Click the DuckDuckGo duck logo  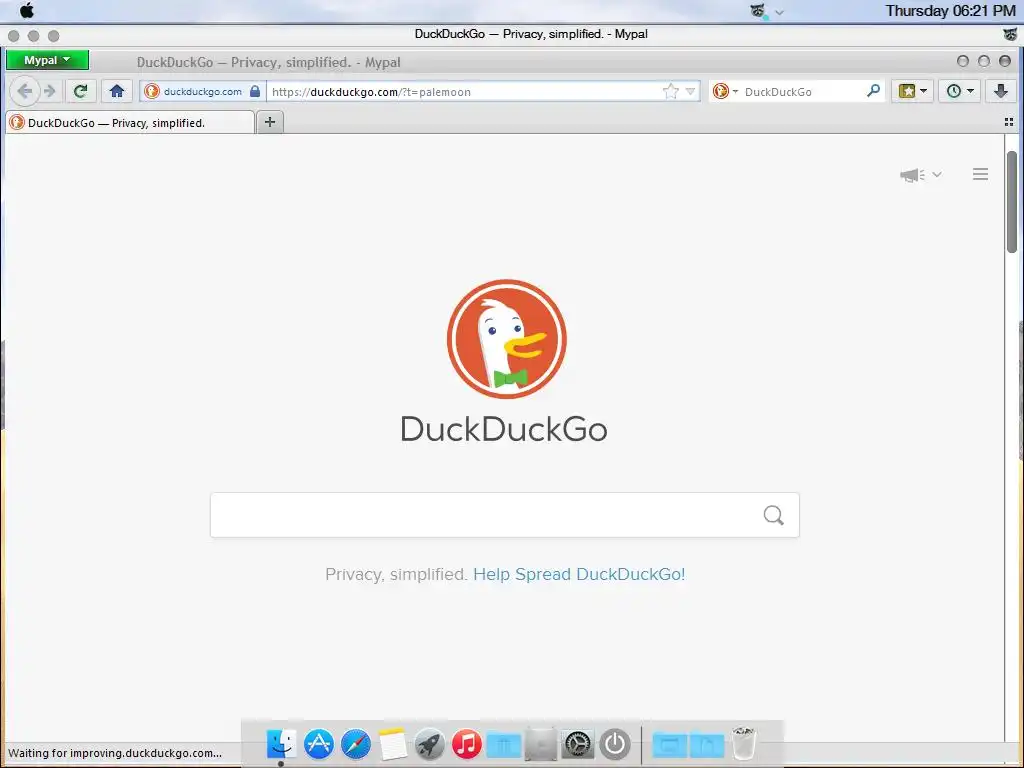point(506,339)
